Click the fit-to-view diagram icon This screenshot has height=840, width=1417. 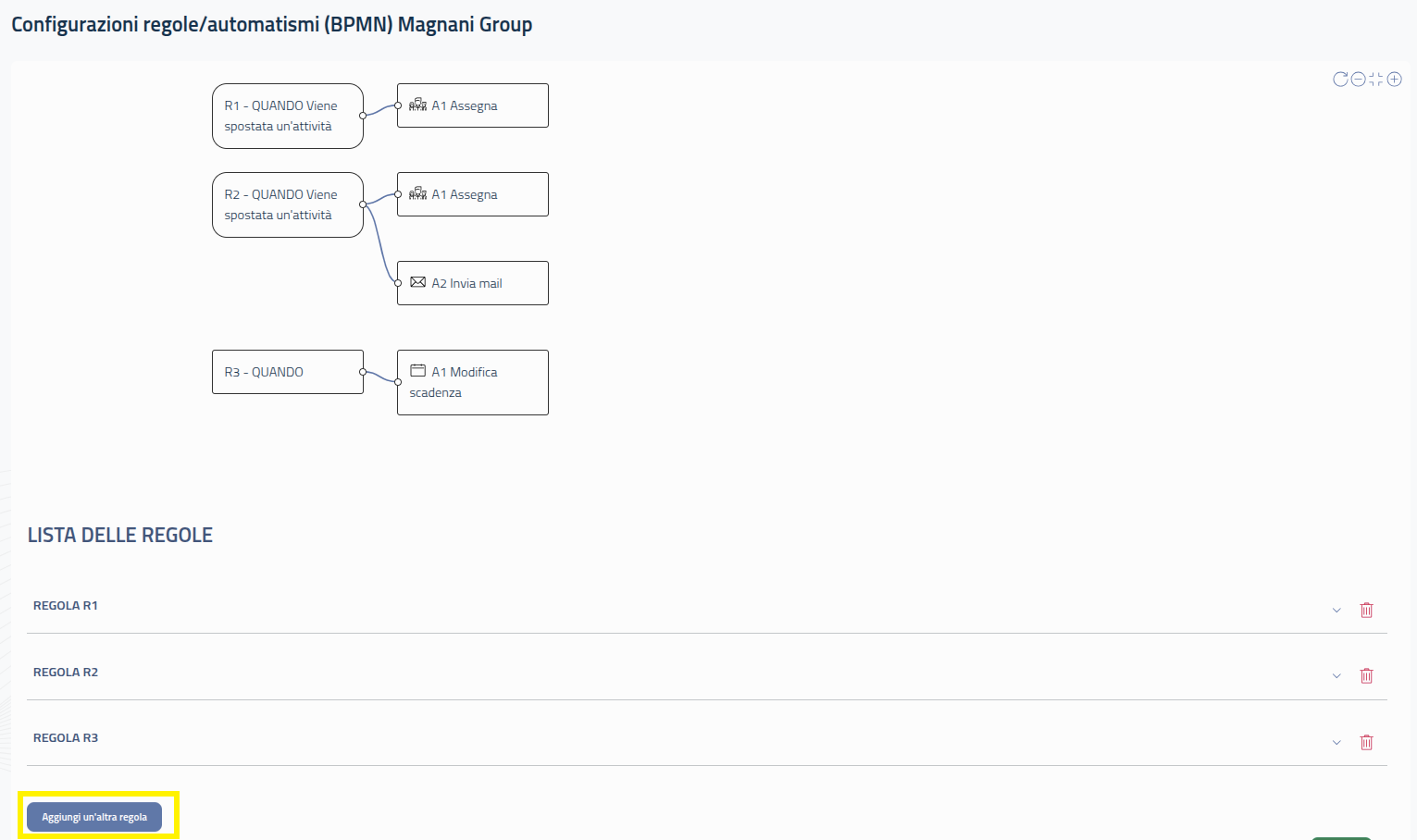pos(1376,80)
